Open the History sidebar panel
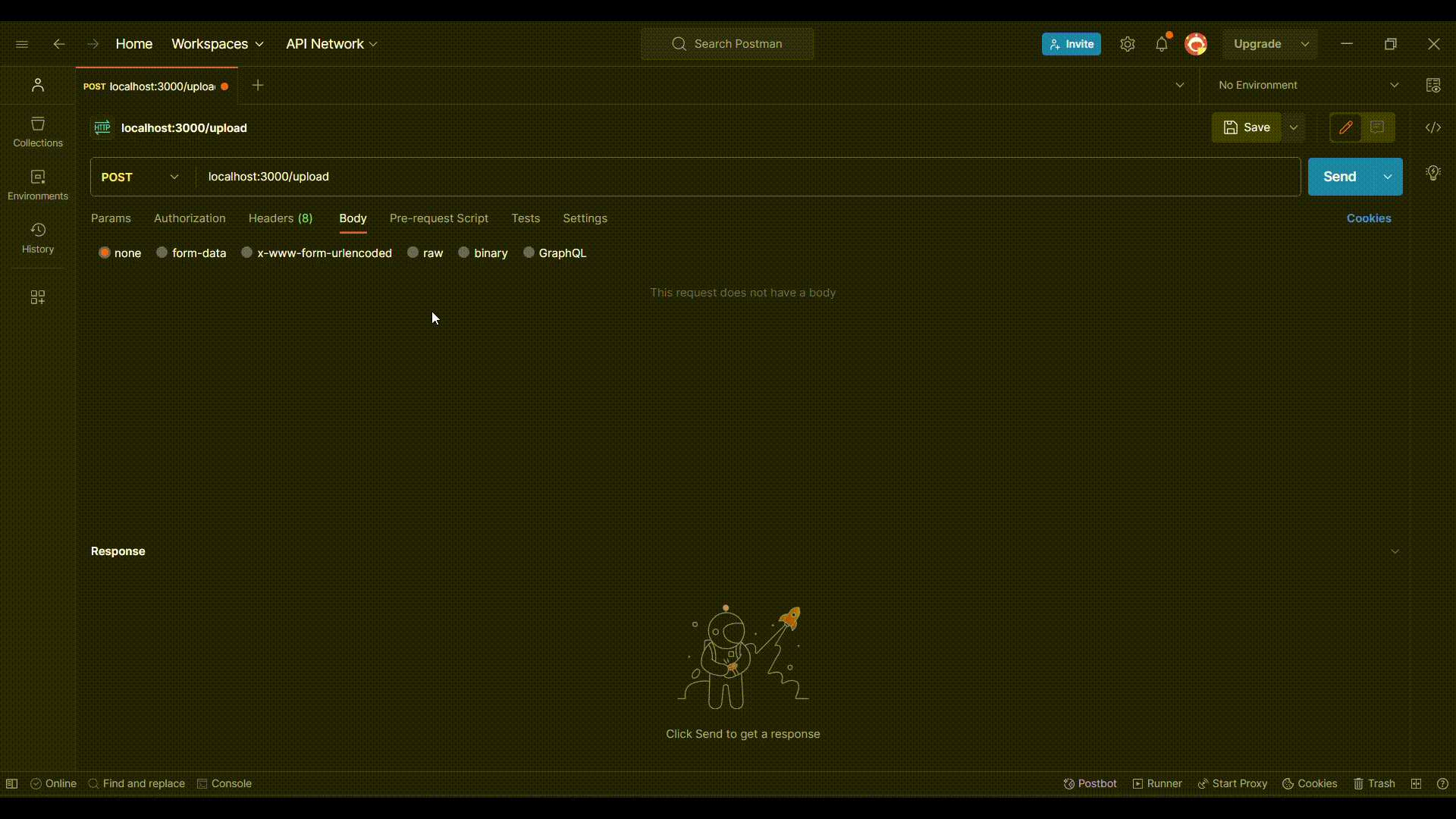 point(37,238)
